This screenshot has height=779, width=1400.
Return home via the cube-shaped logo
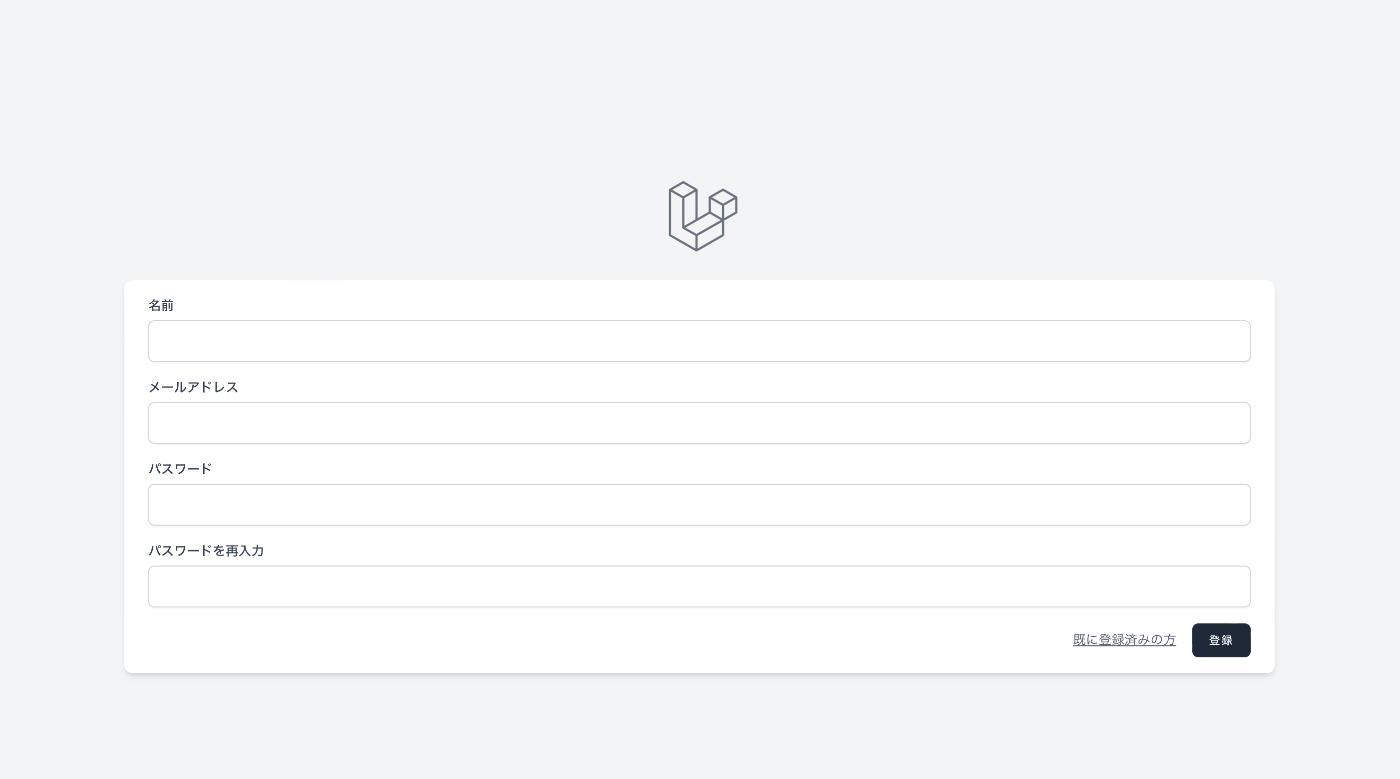pyautogui.click(x=702, y=216)
